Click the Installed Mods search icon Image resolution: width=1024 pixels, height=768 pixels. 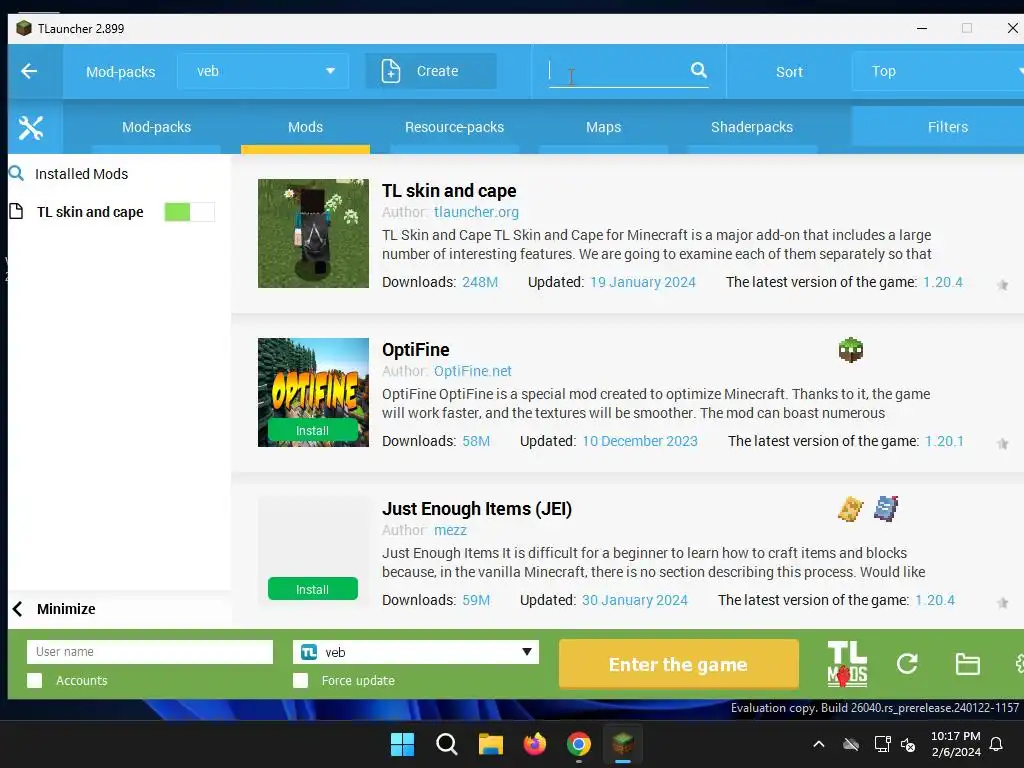[16, 174]
